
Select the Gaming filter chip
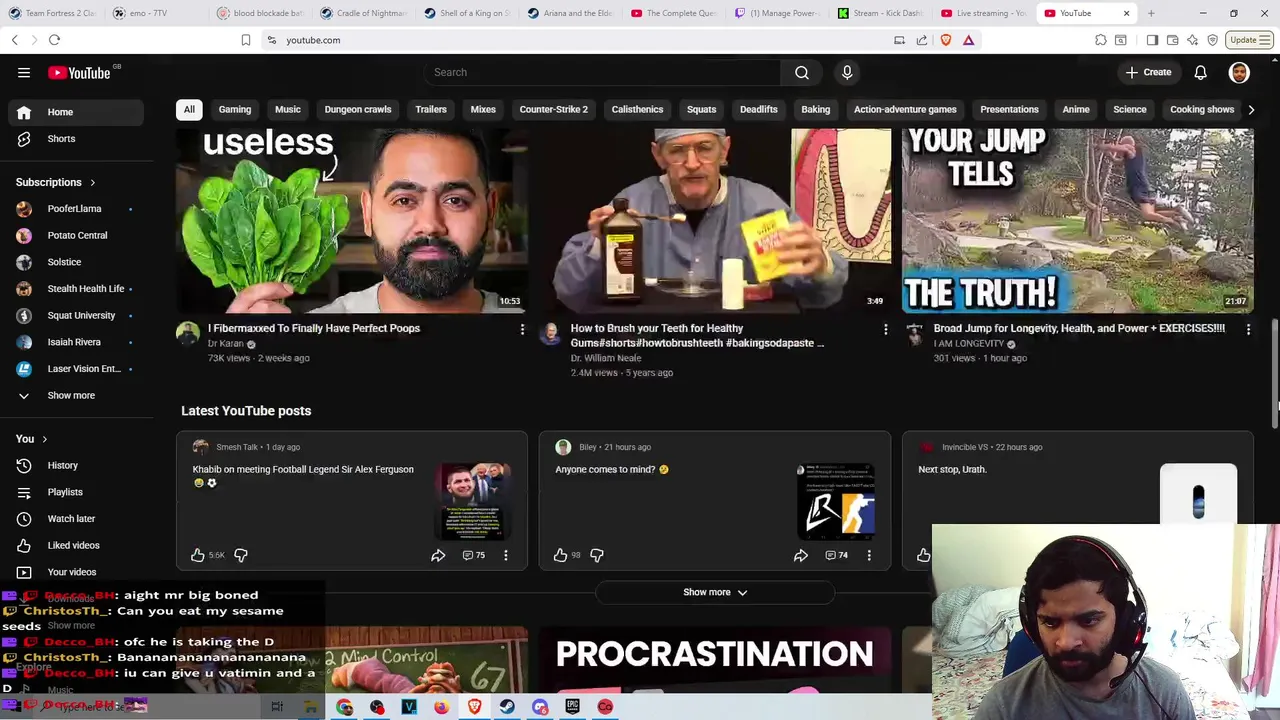235,109
